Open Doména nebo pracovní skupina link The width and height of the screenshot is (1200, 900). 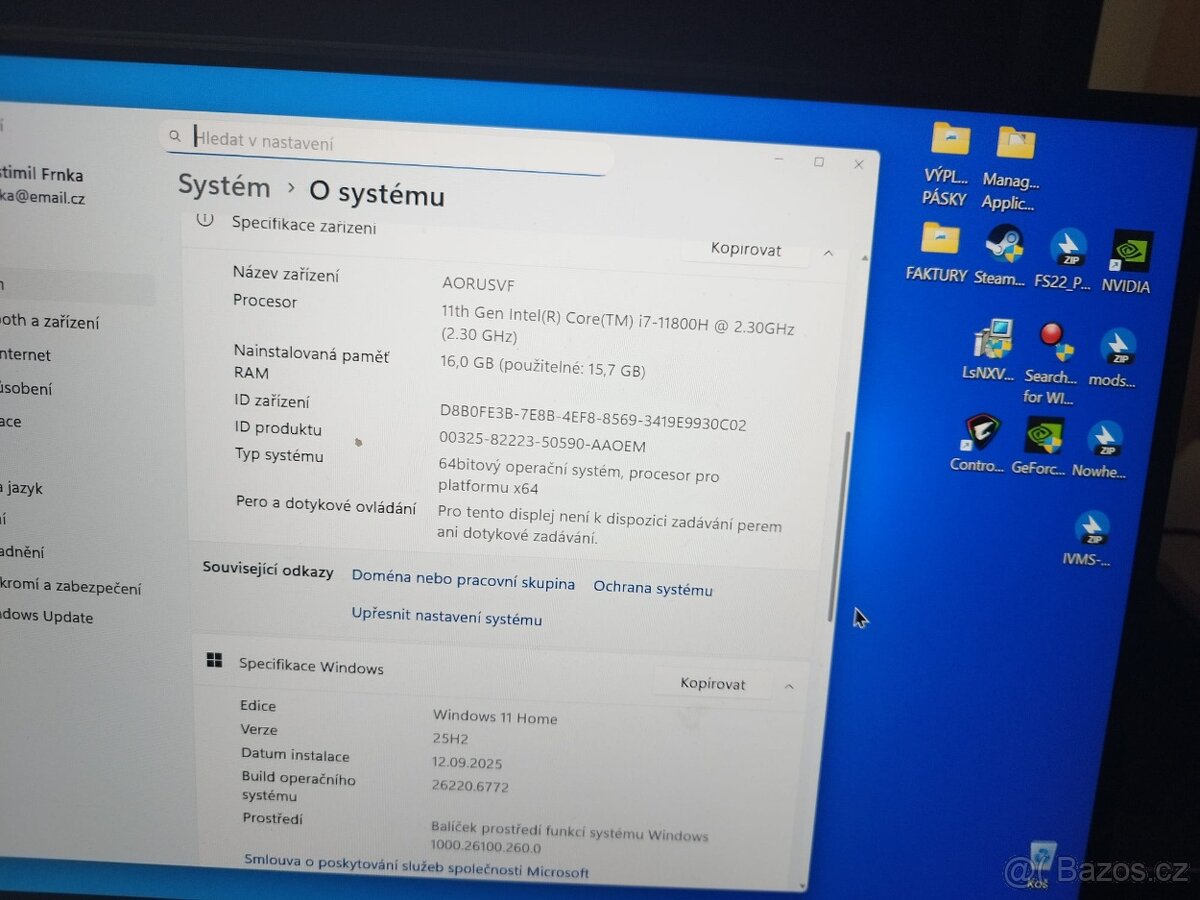point(463,581)
